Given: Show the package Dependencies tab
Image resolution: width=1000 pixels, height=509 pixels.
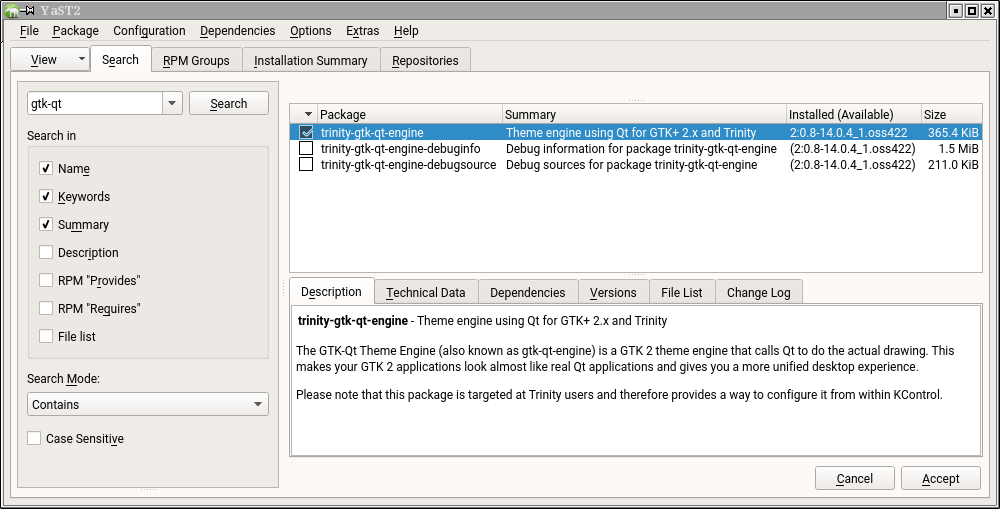Looking at the screenshot, I should click(528, 293).
